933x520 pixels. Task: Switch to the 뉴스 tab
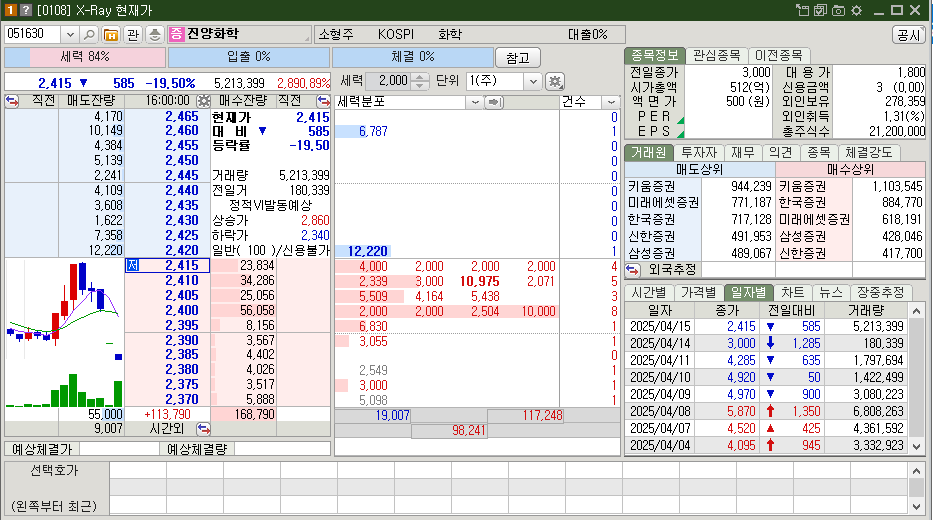[831, 292]
